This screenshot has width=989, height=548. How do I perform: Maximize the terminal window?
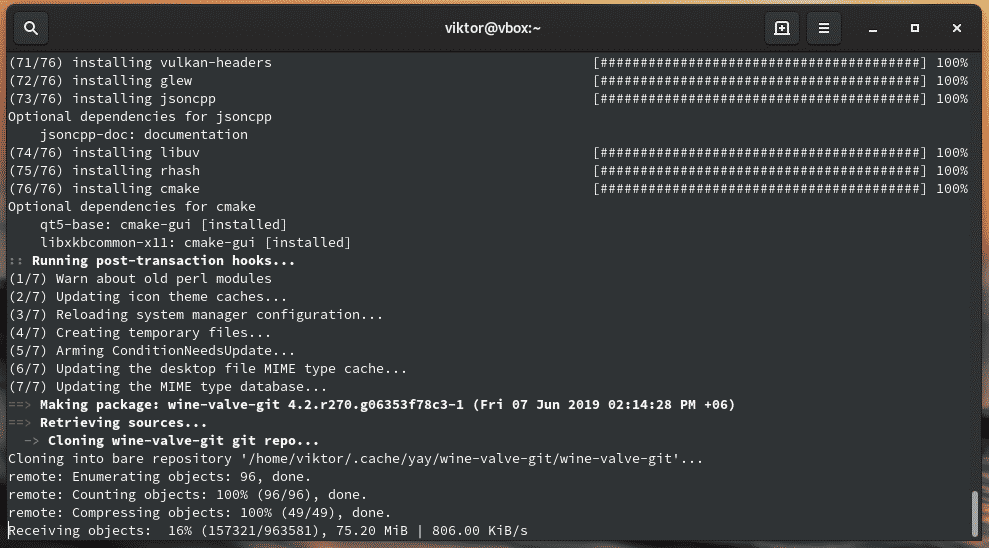(915, 28)
